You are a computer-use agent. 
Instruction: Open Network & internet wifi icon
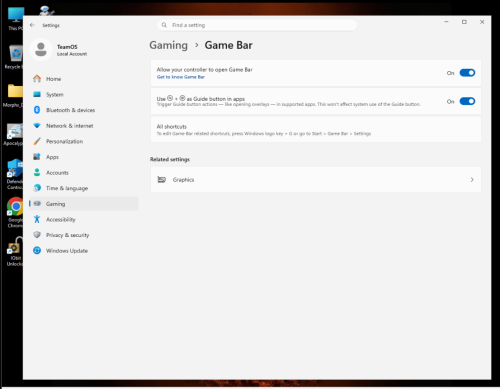coord(37,126)
